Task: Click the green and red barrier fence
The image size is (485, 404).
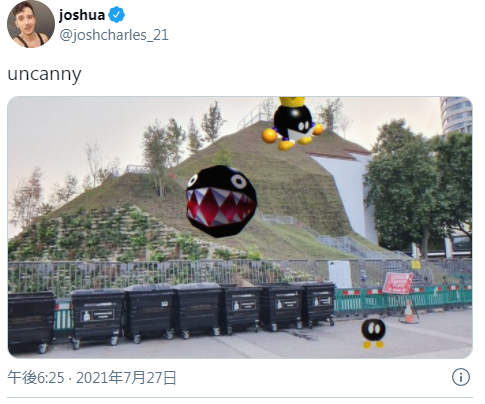Action: (403, 301)
